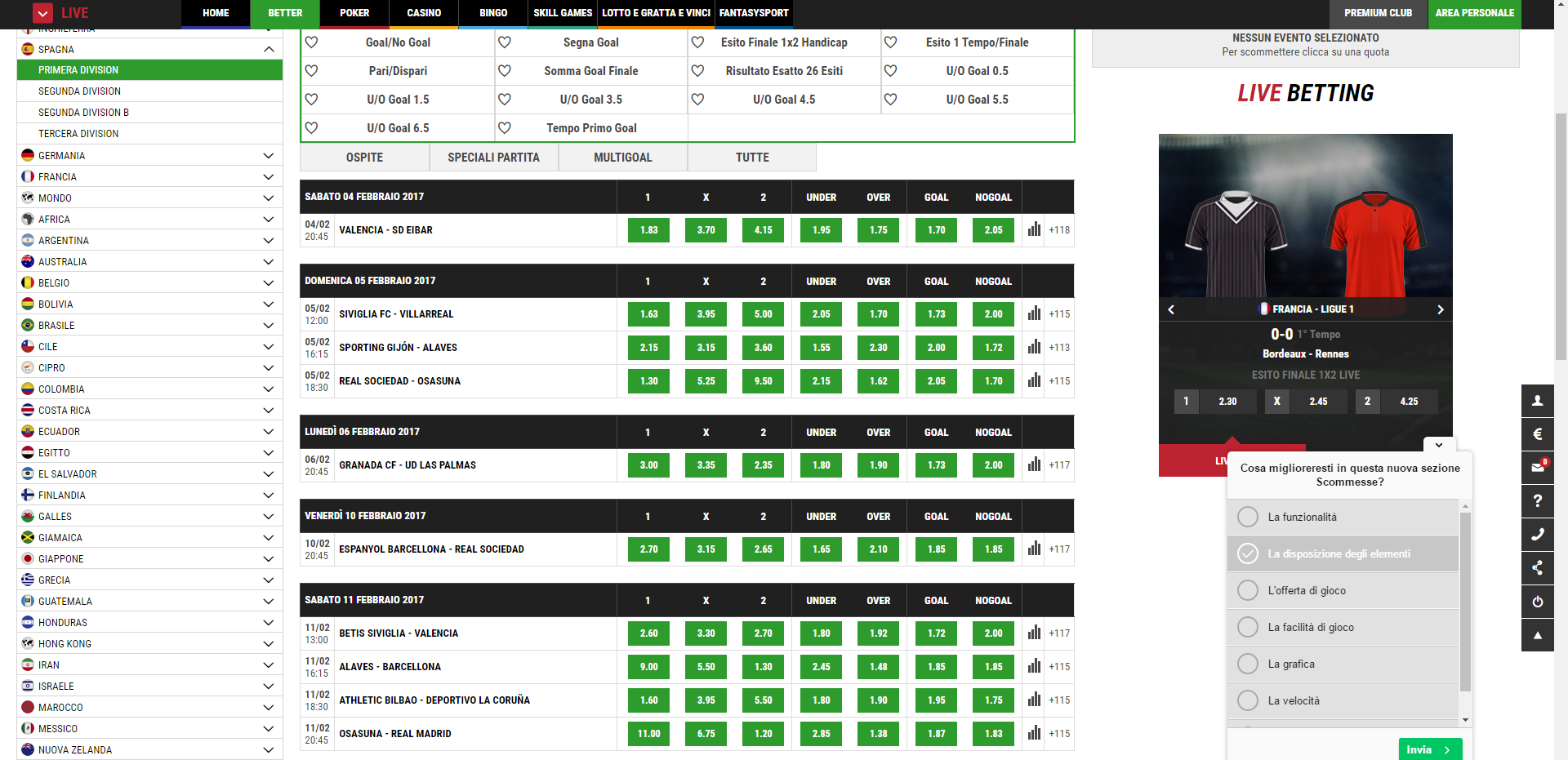Screen dimensions: 1568x760
Task: Submit the survey with Invia button
Action: tap(1430, 749)
